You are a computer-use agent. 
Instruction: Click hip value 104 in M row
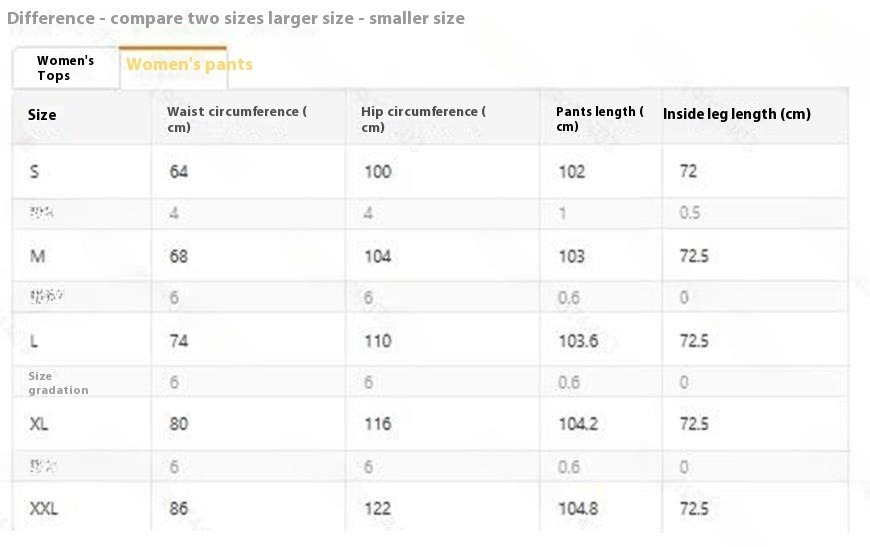[x=377, y=257]
